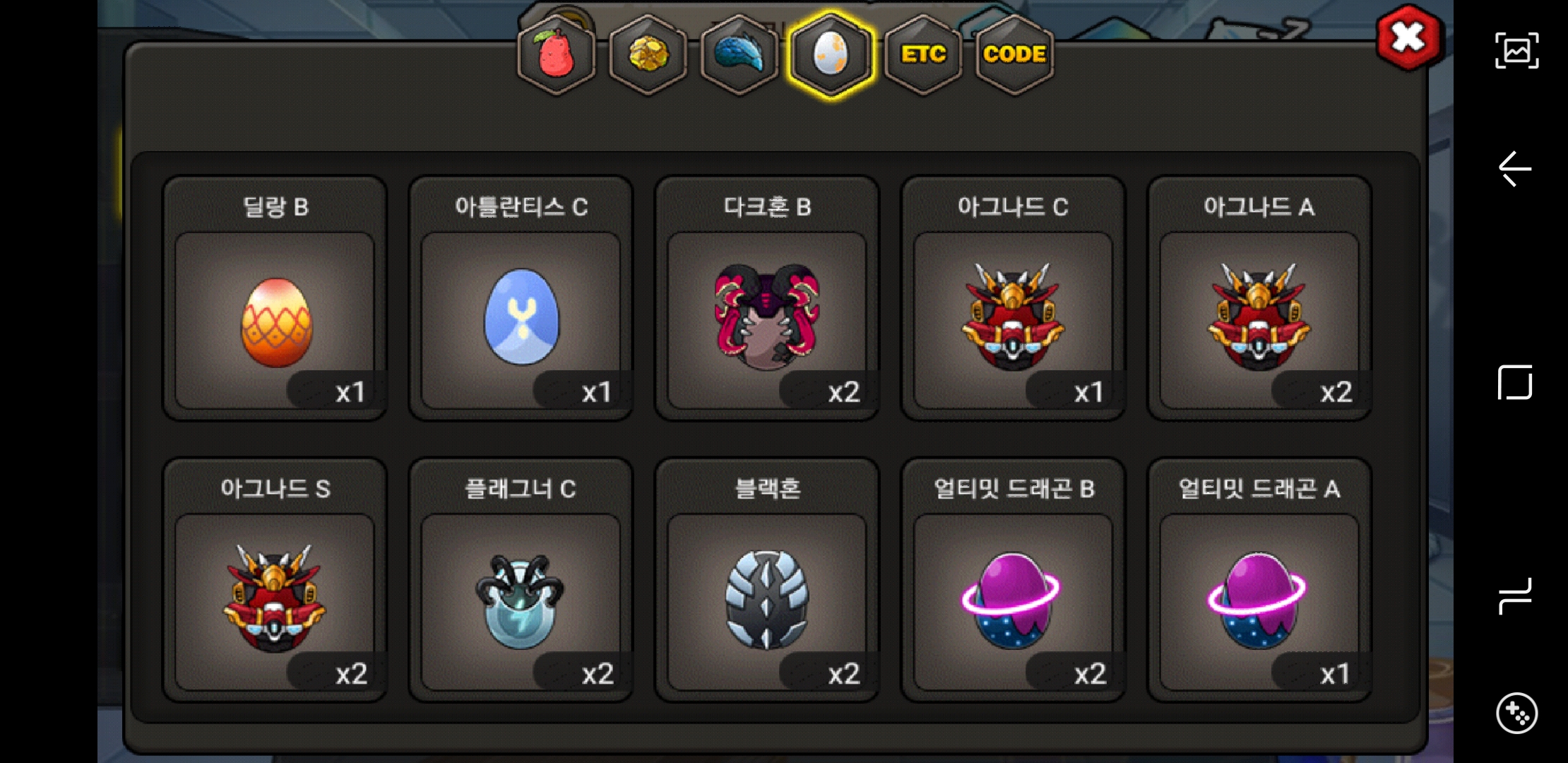
Task: Pick the 얼티밋 드래곤 A purple egg
Action: 1259,581
